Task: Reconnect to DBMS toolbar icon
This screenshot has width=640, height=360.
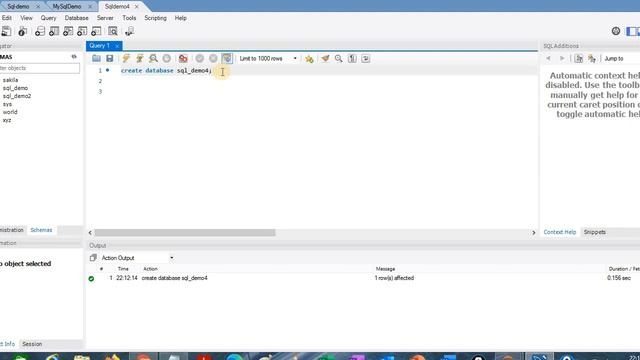Action: (x=129, y=31)
